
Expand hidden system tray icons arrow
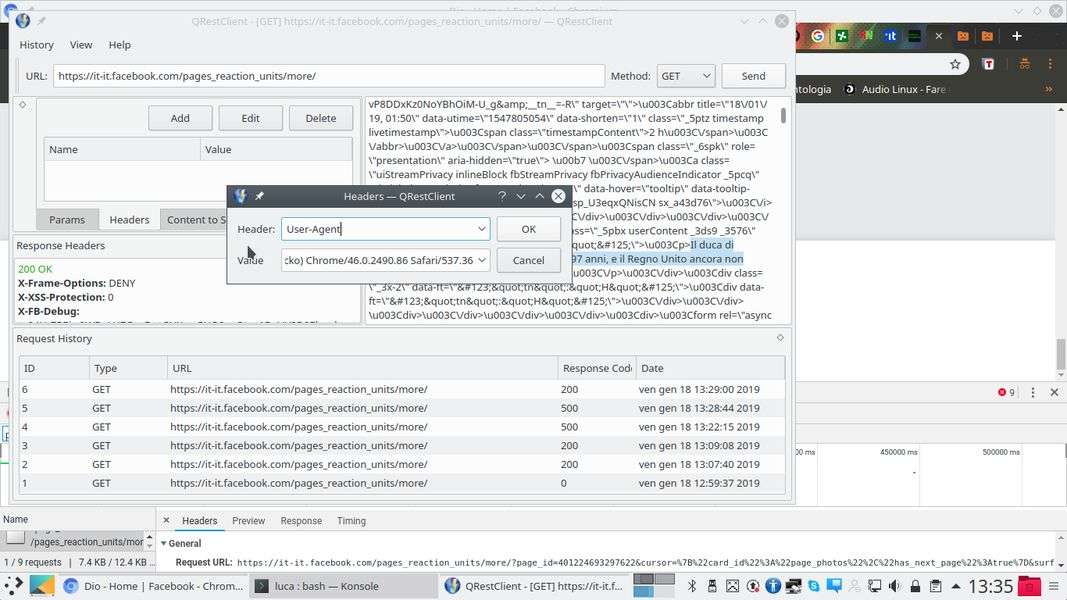[956, 586]
